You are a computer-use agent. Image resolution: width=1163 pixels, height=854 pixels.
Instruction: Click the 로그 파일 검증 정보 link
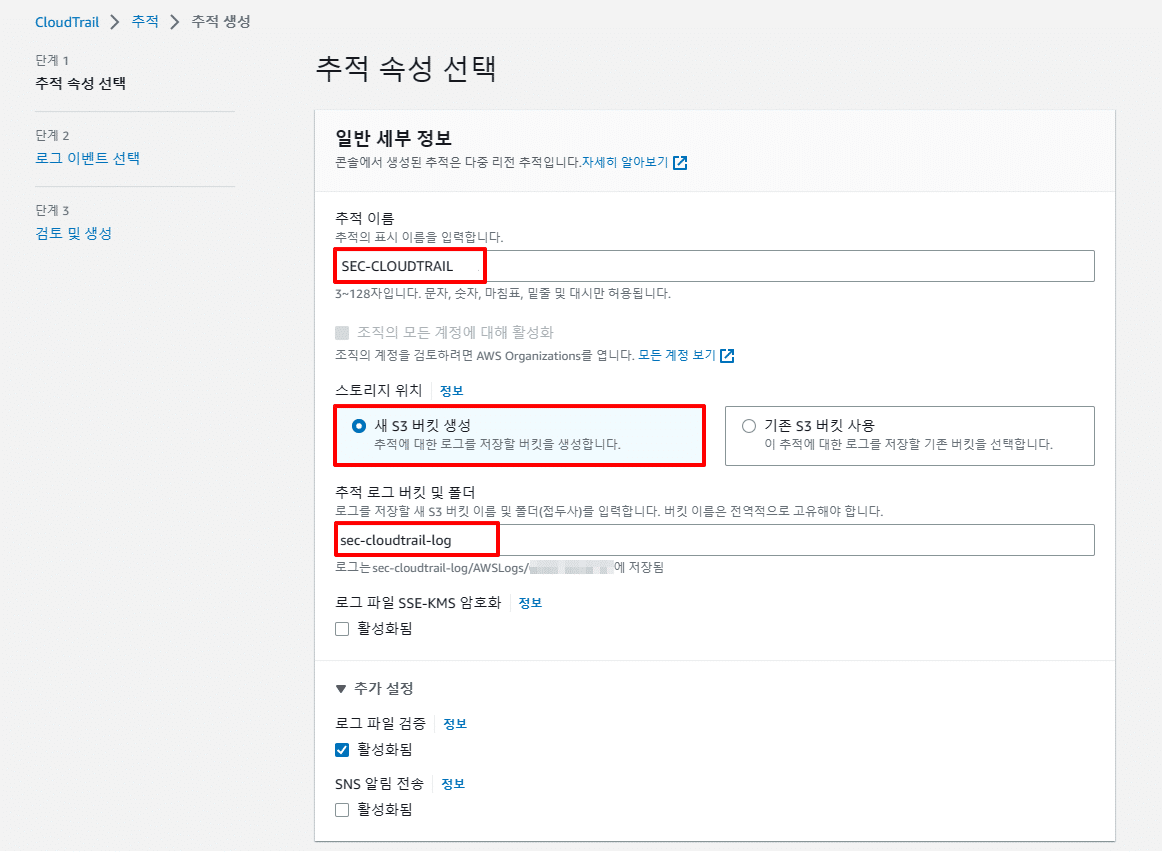(454, 723)
